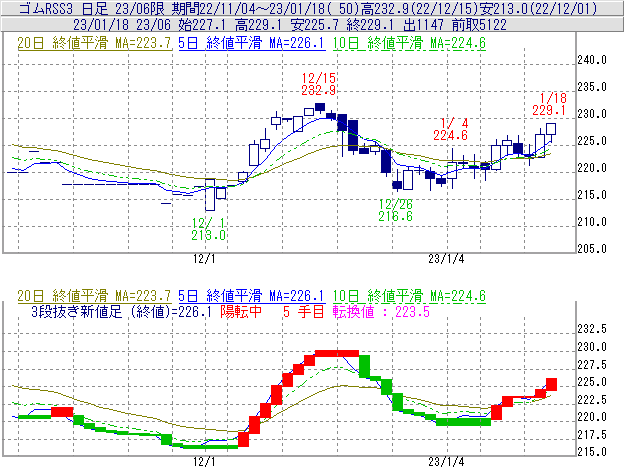Click the 5日 終値平滑 MA=226.1 label in lower chart
The height and width of the screenshot is (475, 624).
point(252,296)
